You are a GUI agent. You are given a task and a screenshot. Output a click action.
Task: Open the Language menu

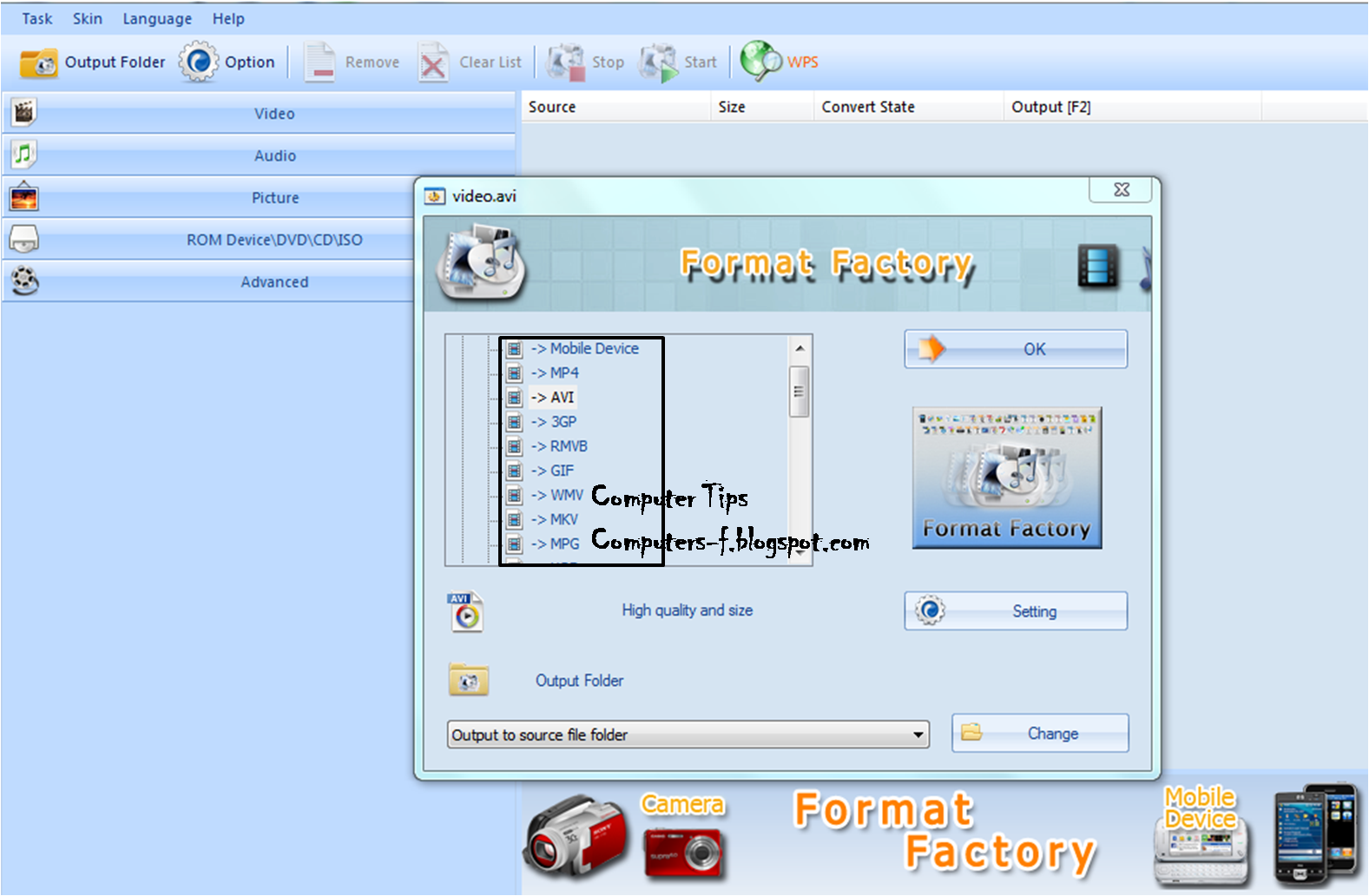click(157, 18)
